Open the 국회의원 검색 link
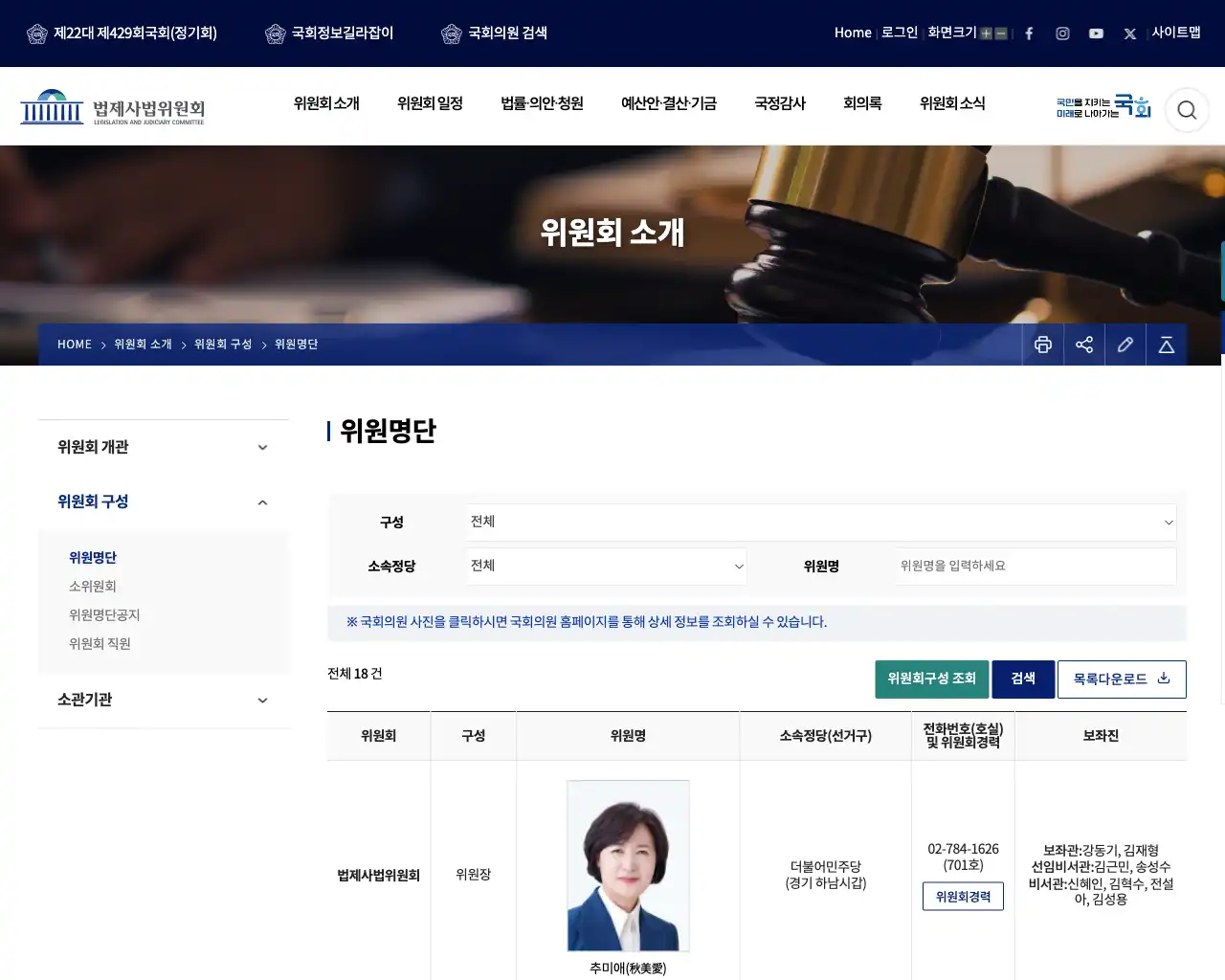Viewport: 1225px width, 980px height. (x=495, y=33)
